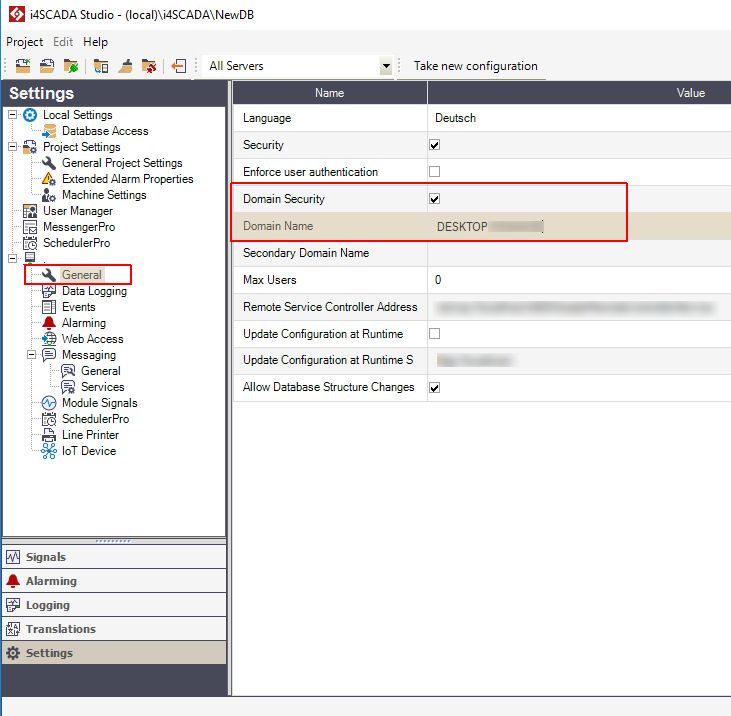Screen dimensions: 731x716
Task: Switch to the Signals panel
Action: [114, 557]
